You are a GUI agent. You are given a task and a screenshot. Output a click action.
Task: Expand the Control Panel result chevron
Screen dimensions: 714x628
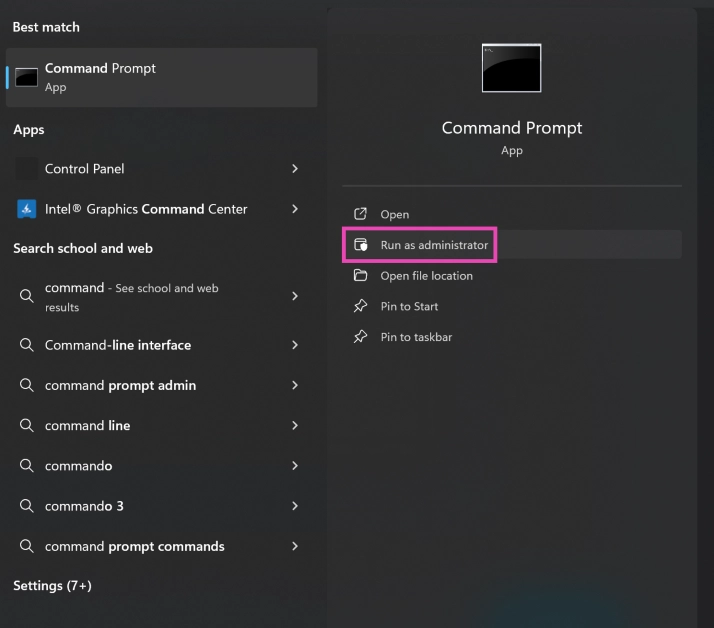pos(295,169)
